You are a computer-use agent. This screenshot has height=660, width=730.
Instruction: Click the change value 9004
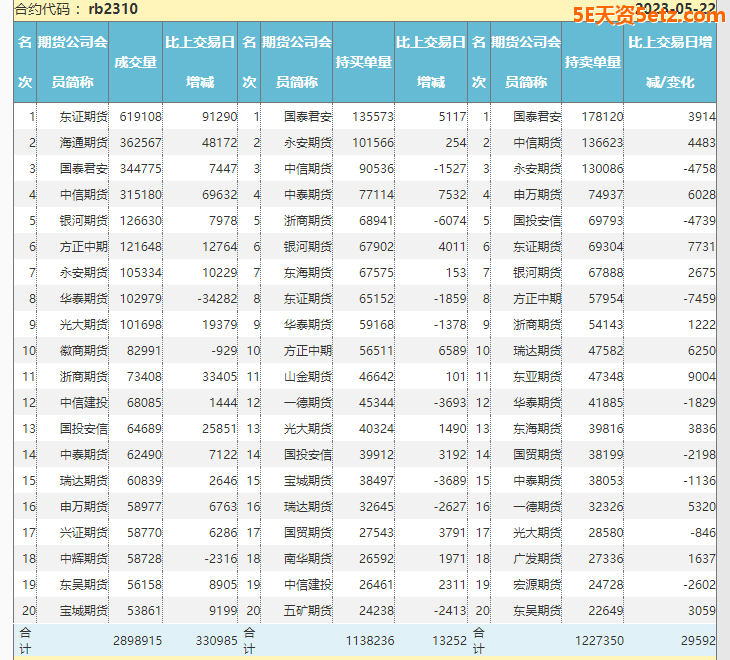pyautogui.click(x=702, y=377)
